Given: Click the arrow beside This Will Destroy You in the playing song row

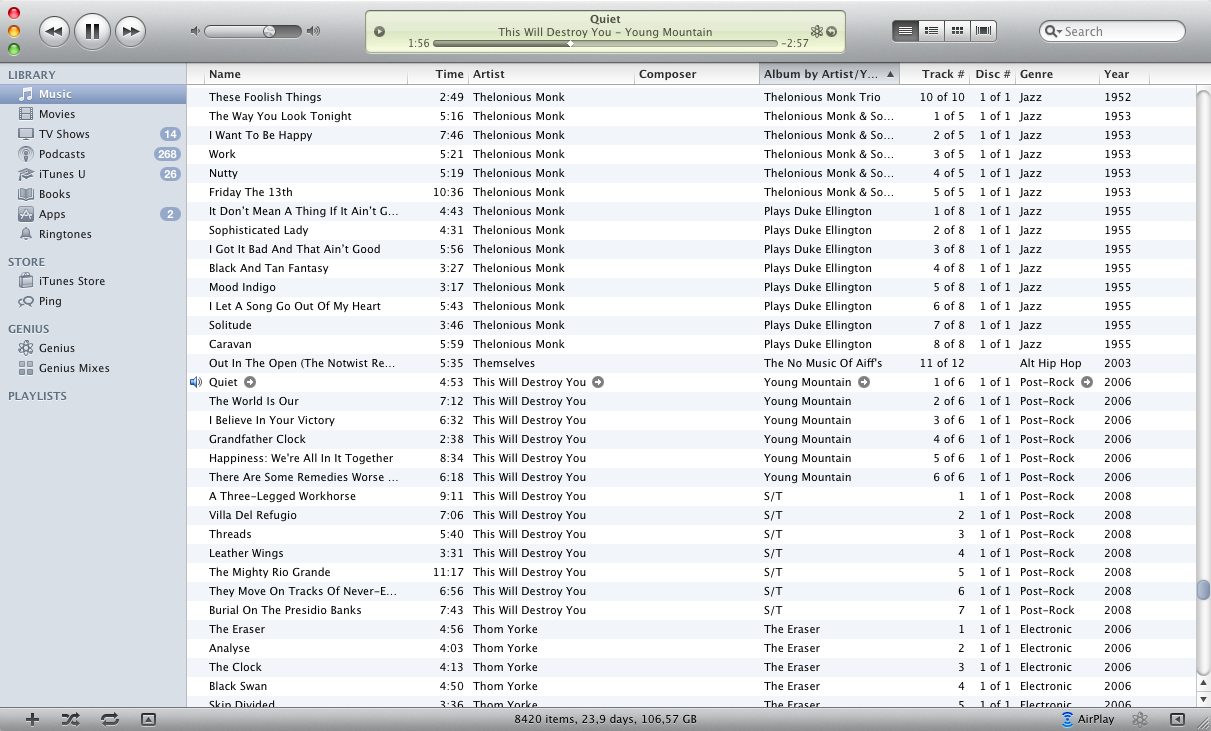Looking at the screenshot, I should (598, 382).
